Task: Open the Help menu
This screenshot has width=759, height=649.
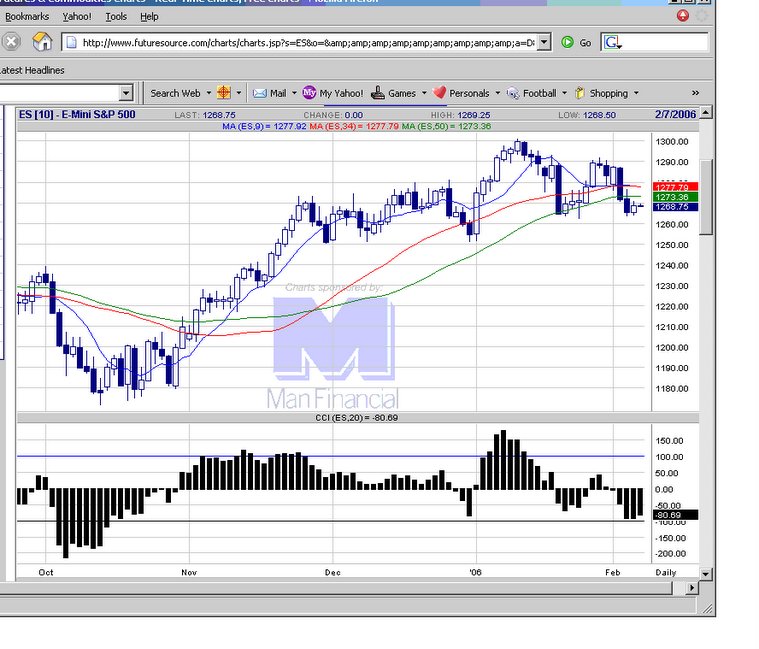Action: tap(149, 16)
